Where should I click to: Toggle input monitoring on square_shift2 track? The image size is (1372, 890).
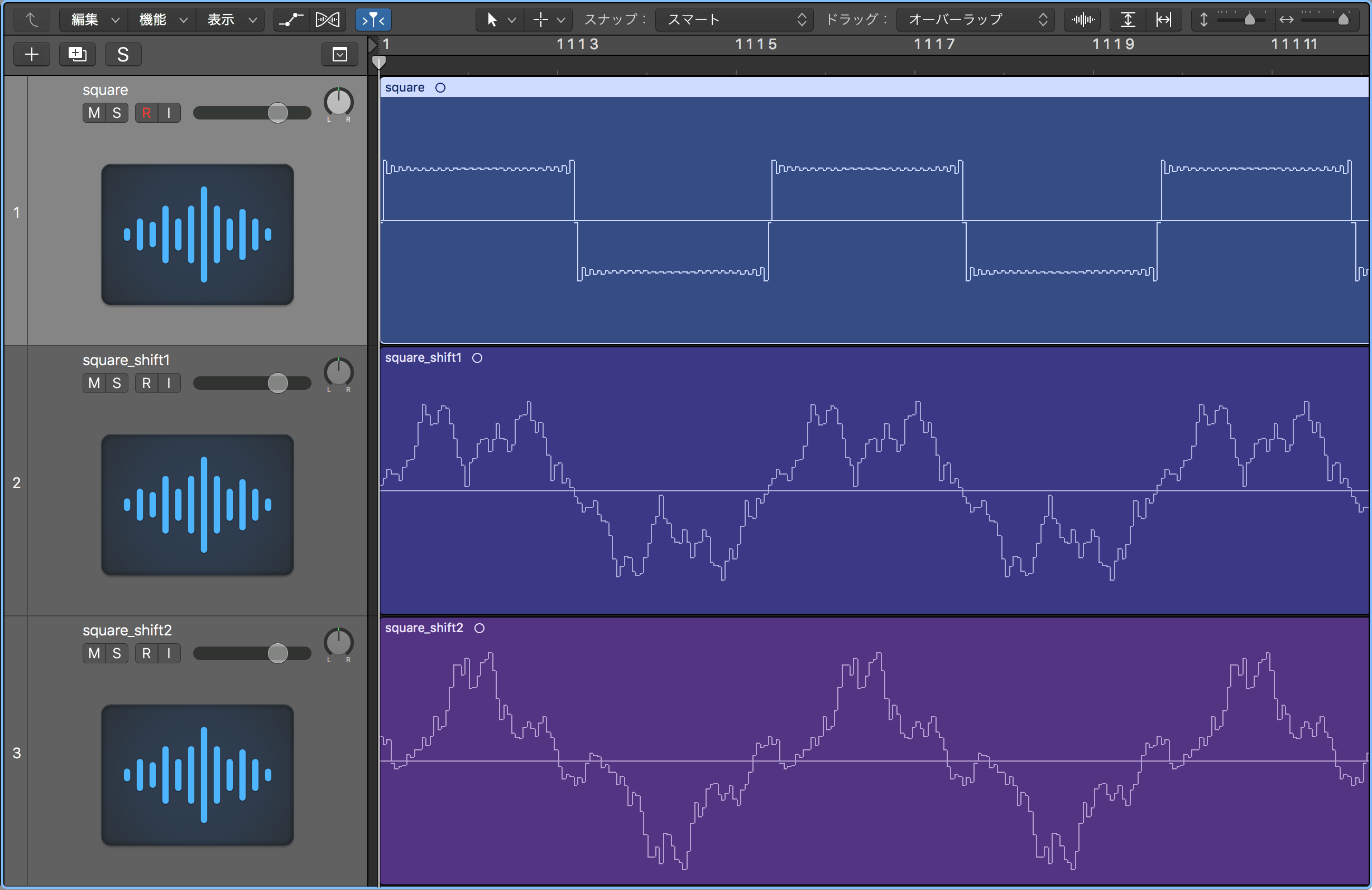169,653
